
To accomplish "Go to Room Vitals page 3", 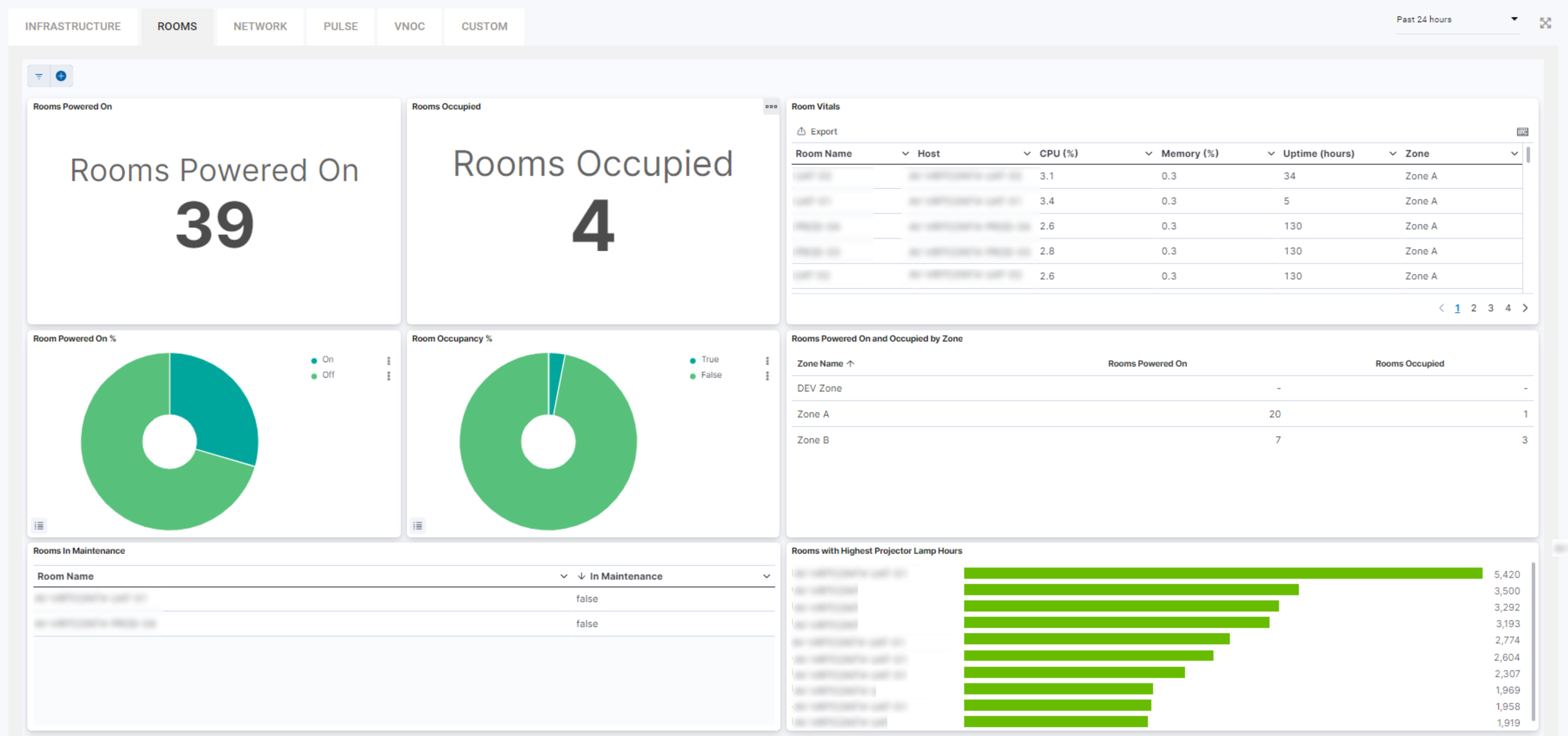I will pyautogui.click(x=1491, y=308).
